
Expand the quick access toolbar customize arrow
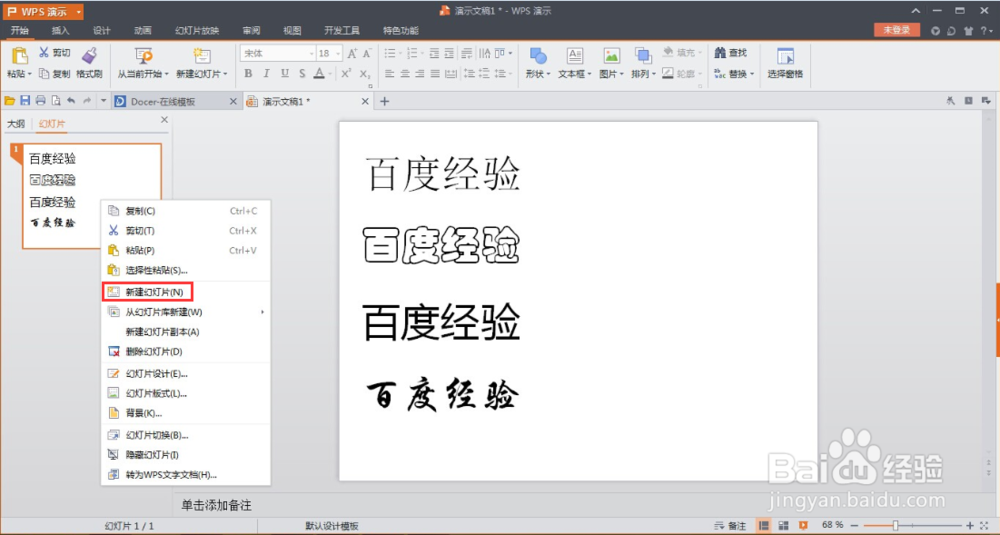point(103,101)
